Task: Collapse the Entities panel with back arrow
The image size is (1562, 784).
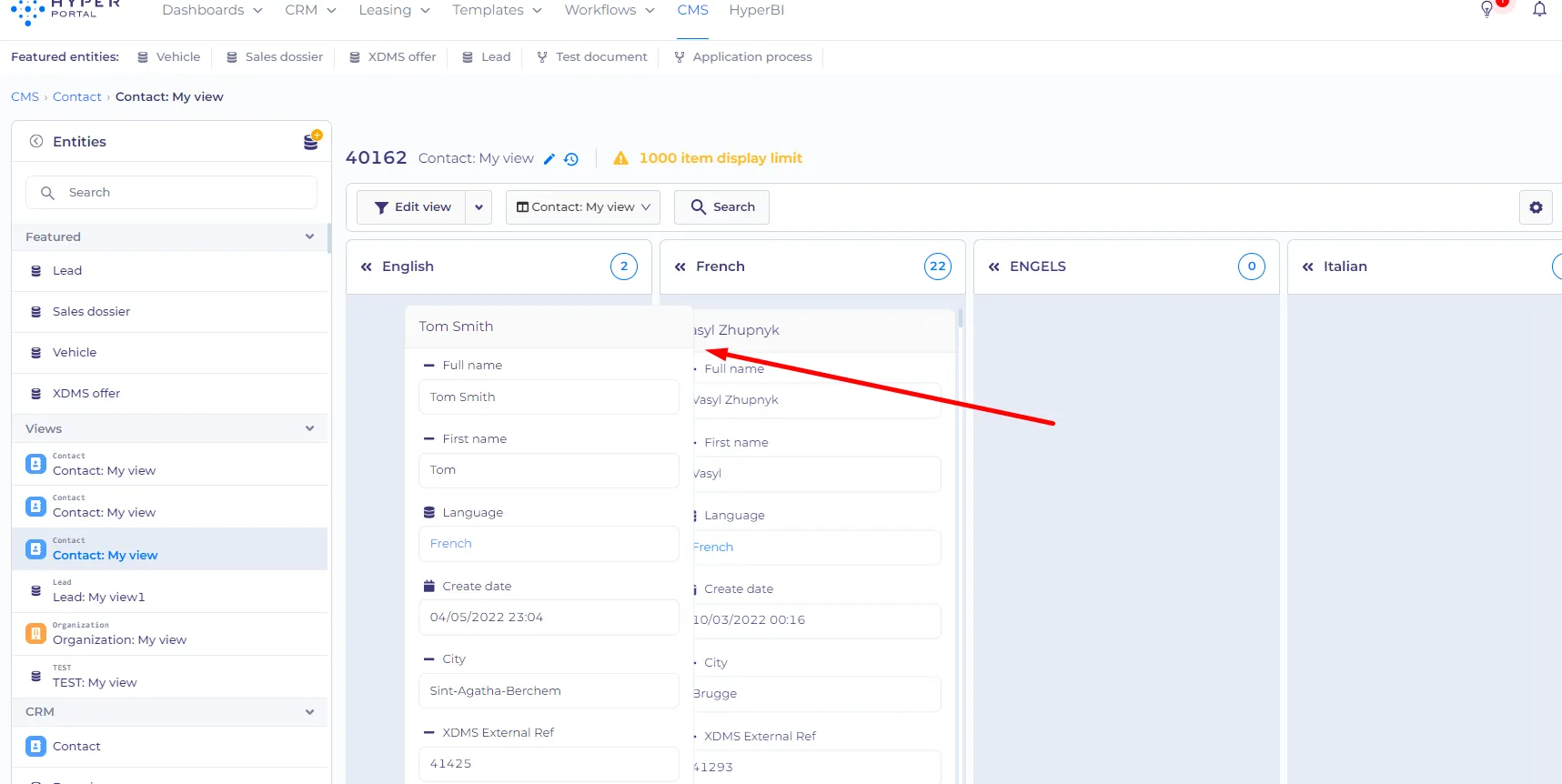Action: tap(36, 141)
